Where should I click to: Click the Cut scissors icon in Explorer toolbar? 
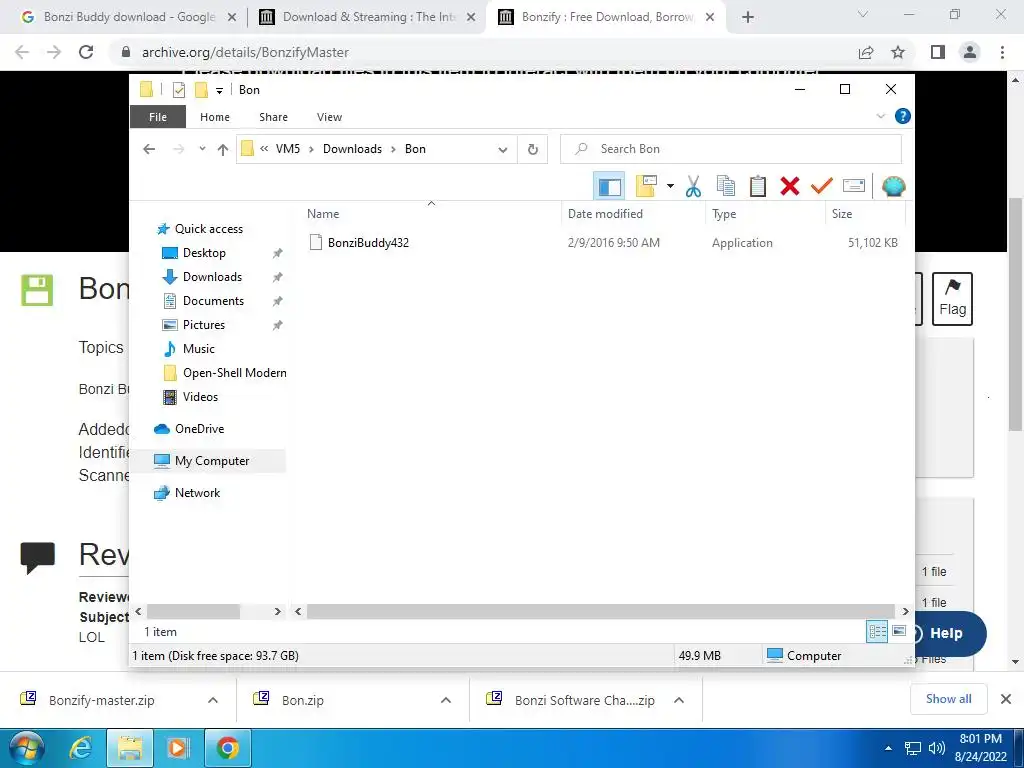(693, 186)
